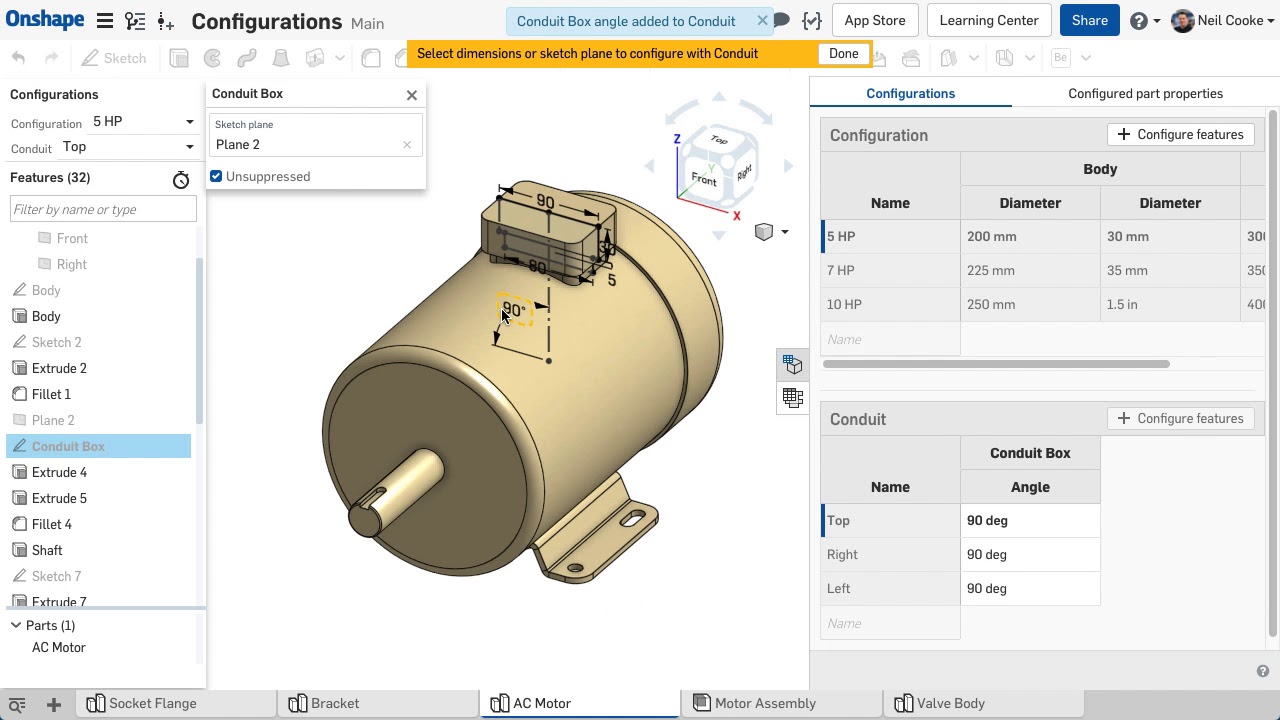This screenshot has width=1280, height=720.
Task: Add a new tab with plus icon
Action: tap(54, 704)
